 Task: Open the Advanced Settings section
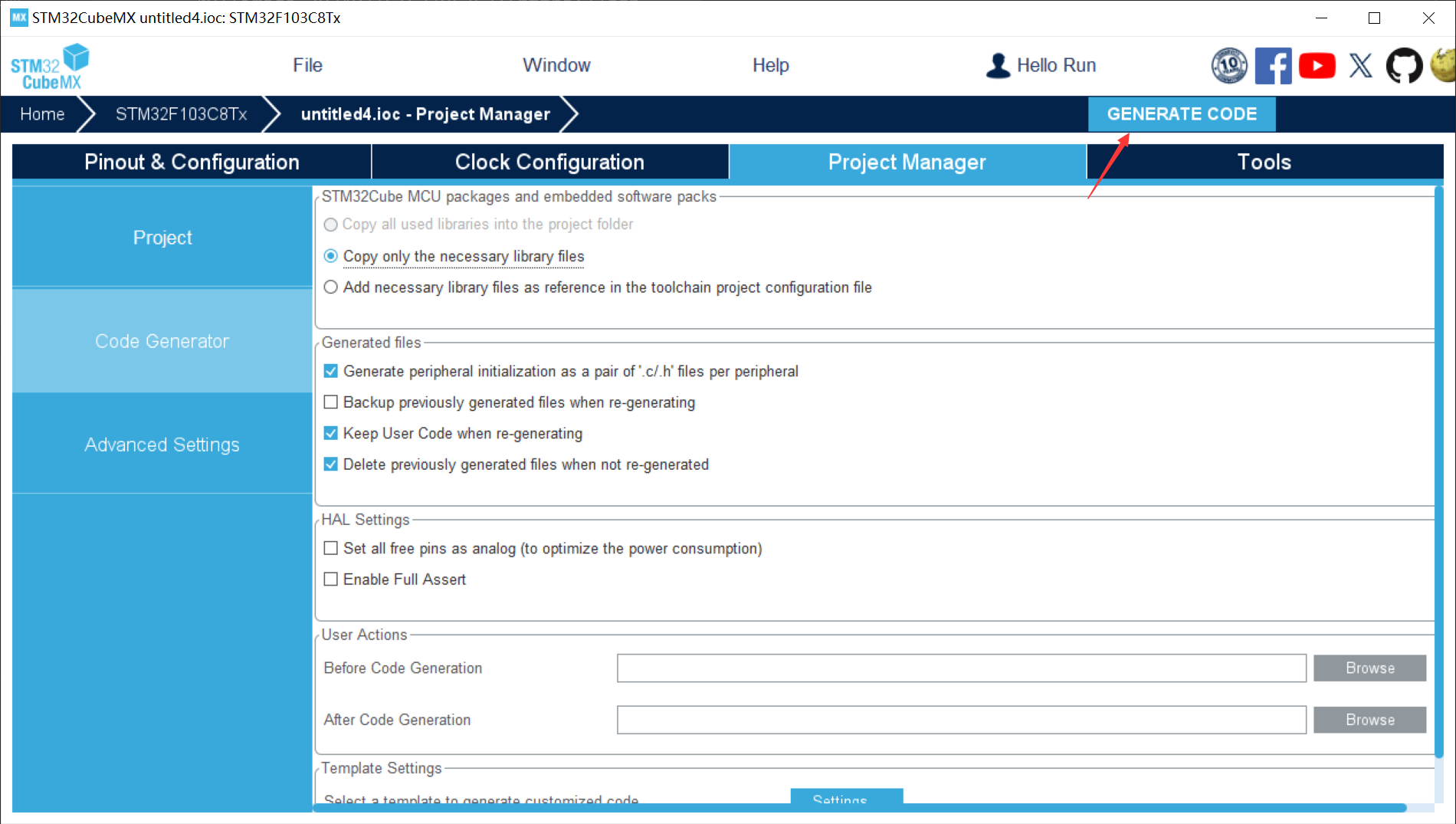pos(162,445)
